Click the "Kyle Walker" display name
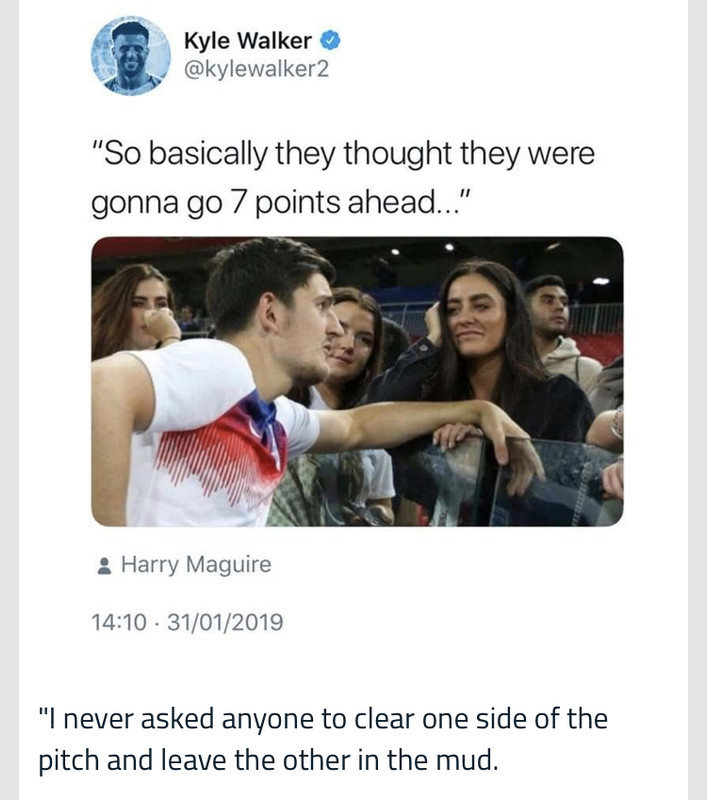 coord(248,41)
